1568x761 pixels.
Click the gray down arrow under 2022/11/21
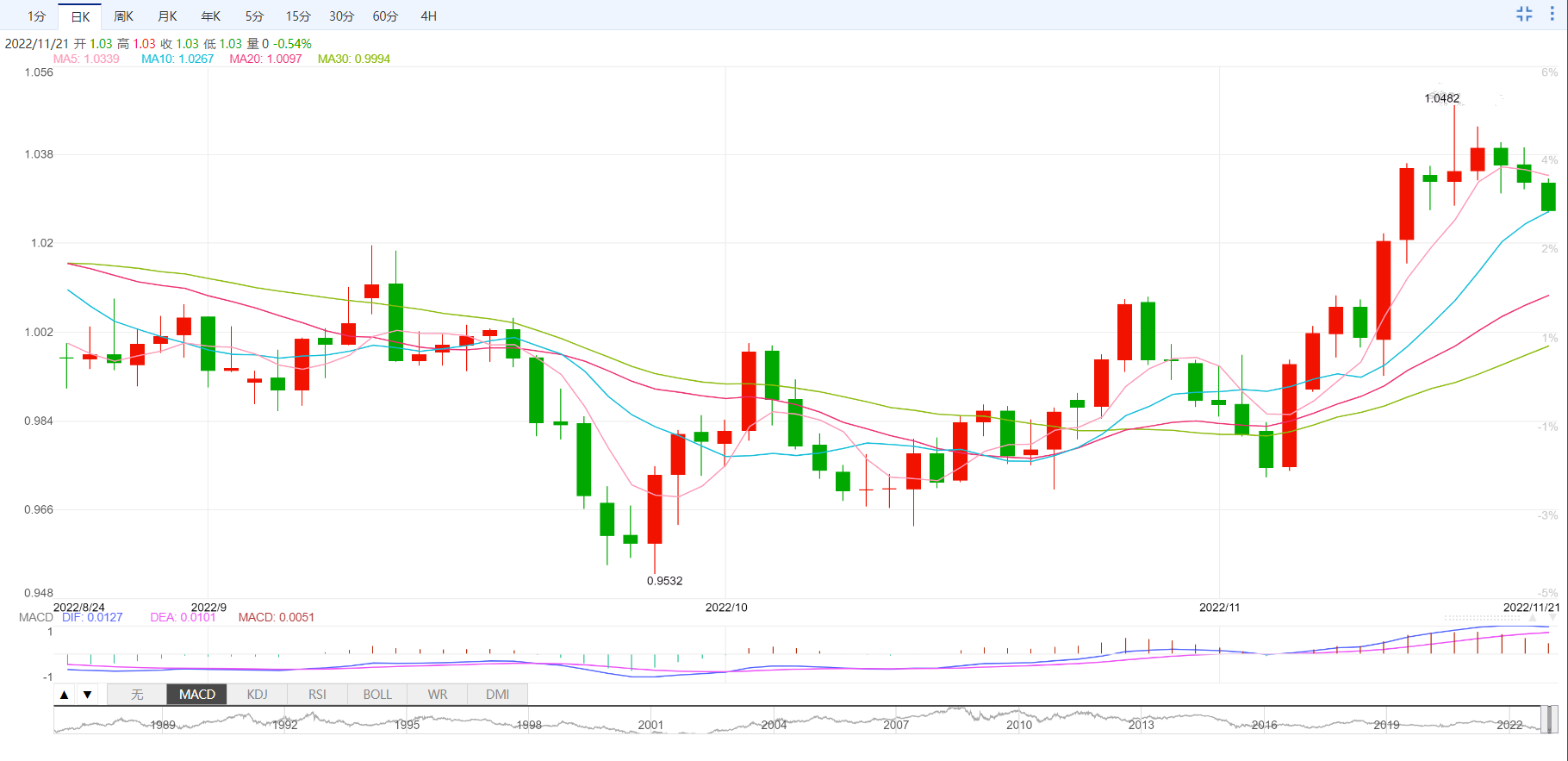(x=1553, y=618)
